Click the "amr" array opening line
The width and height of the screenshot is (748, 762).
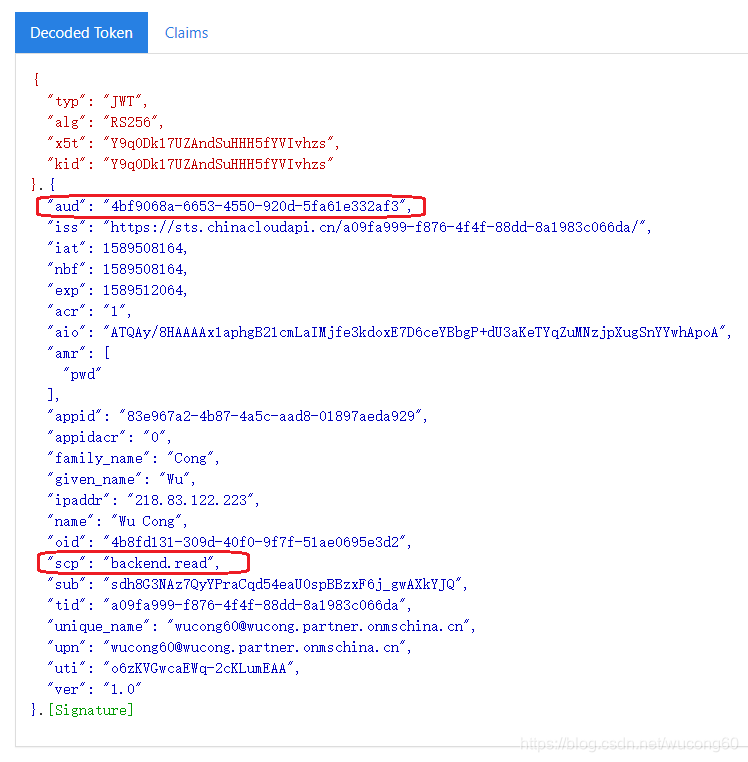[79, 353]
